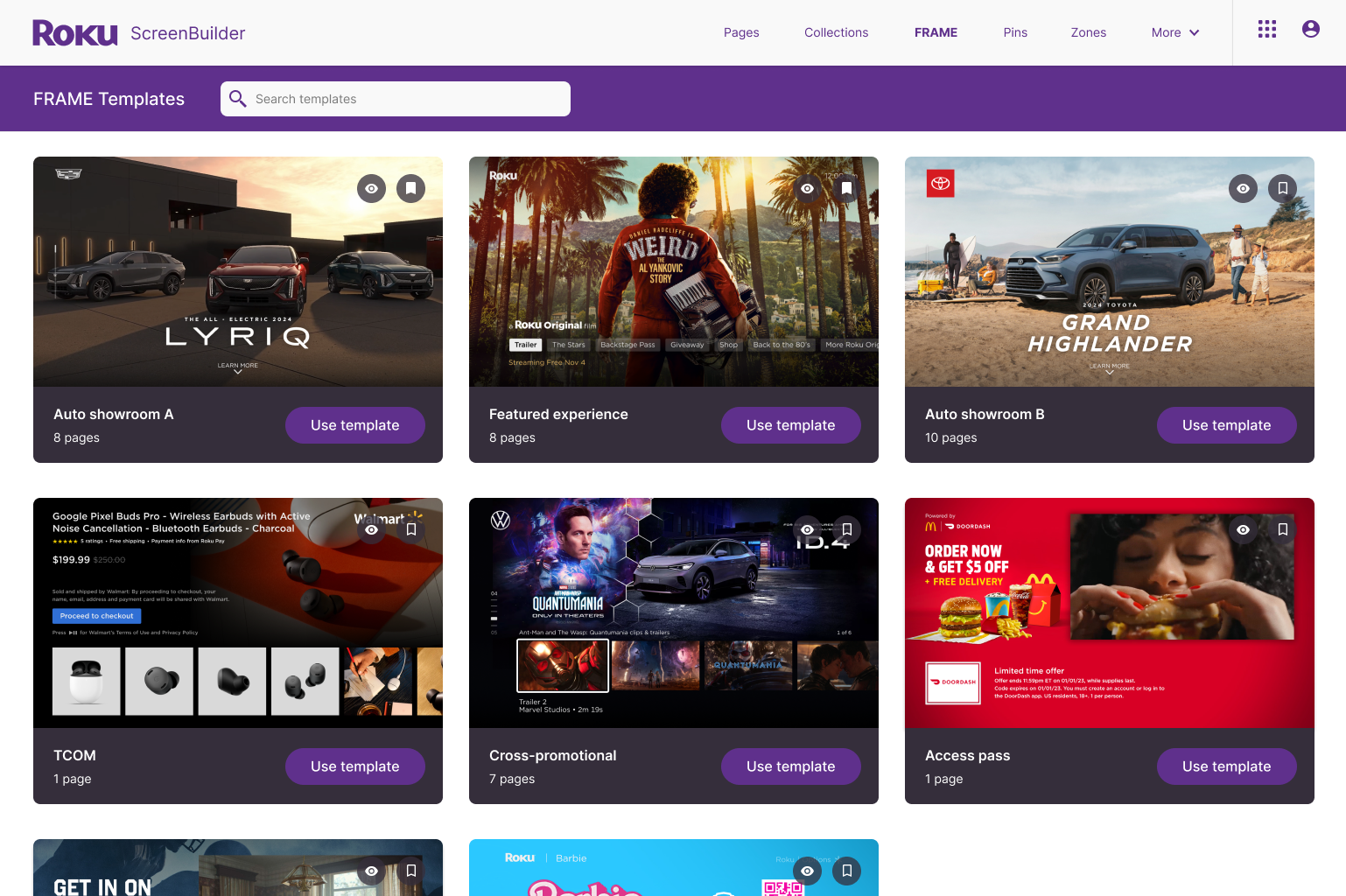
Task: Click the FRAME Templates heading
Action: tap(109, 99)
